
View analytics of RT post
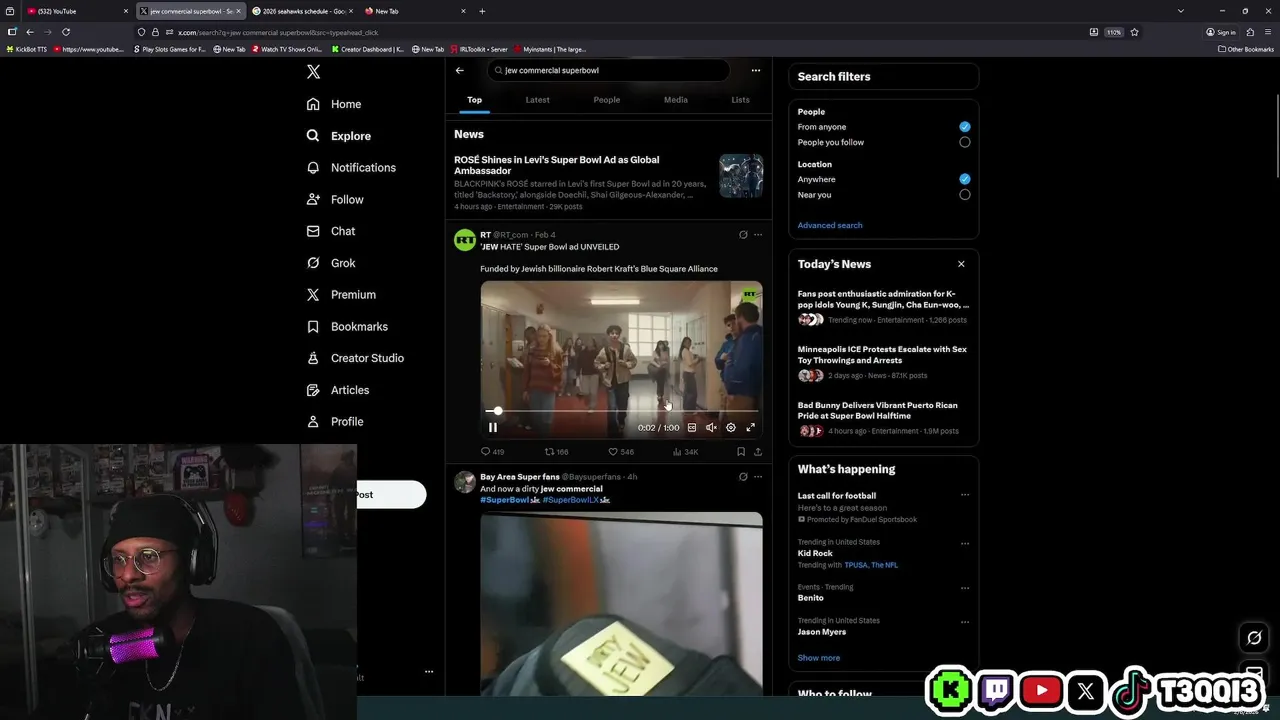(x=685, y=452)
